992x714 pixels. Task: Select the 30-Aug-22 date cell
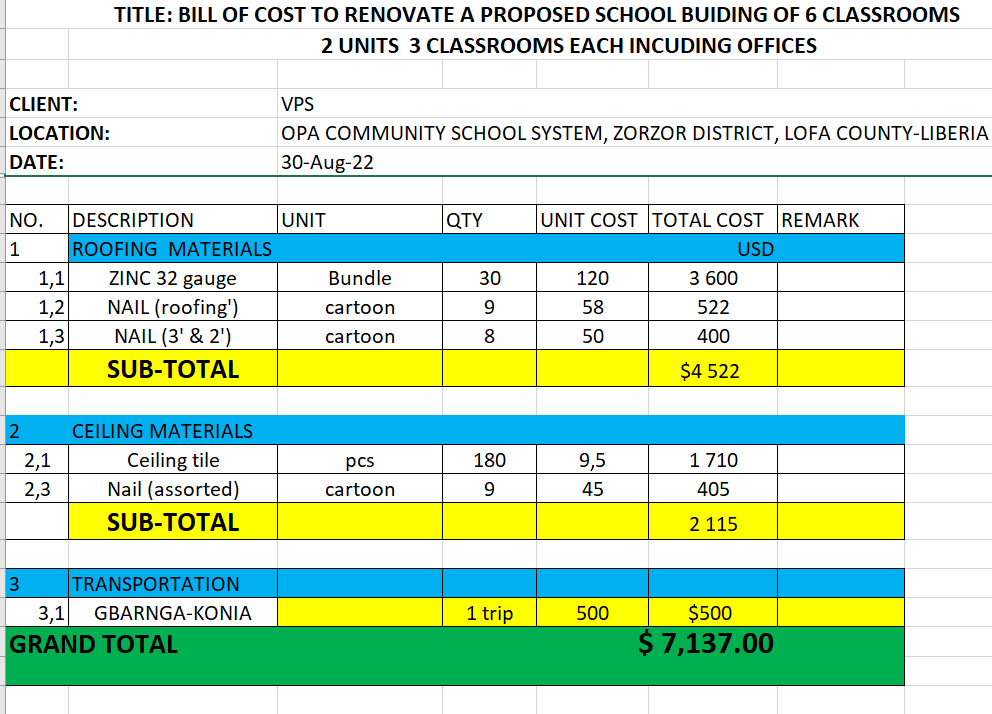click(328, 162)
